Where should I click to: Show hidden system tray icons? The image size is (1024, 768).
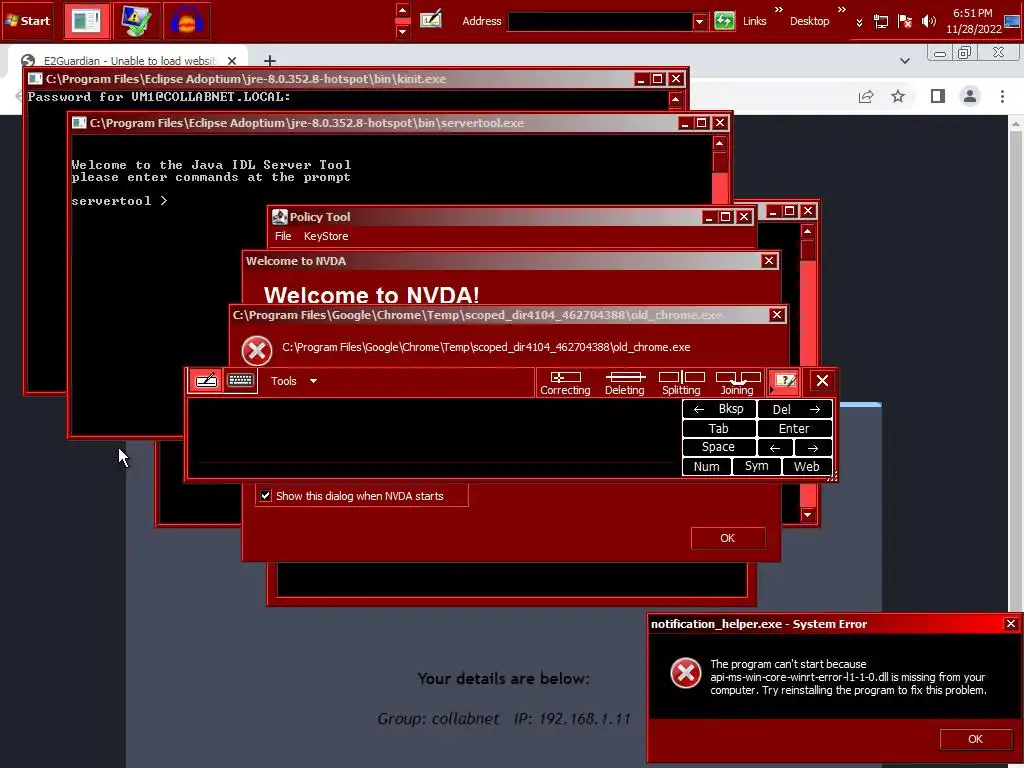[x=859, y=22]
